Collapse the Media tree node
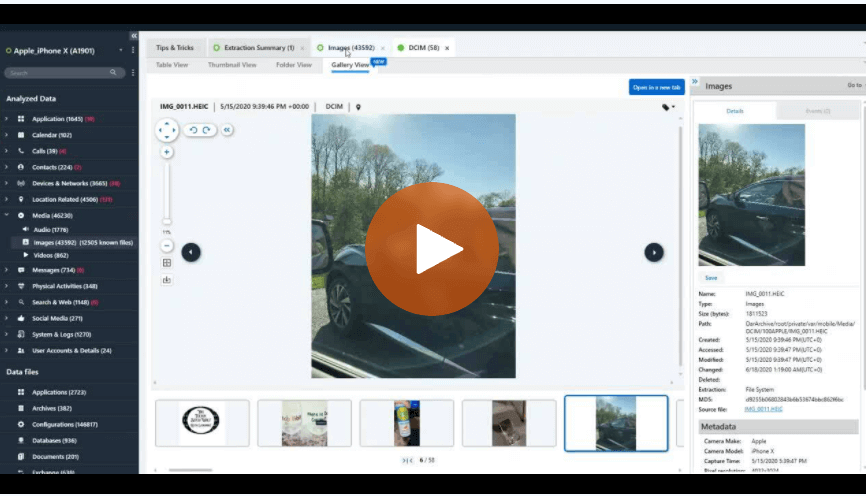 coord(7,215)
